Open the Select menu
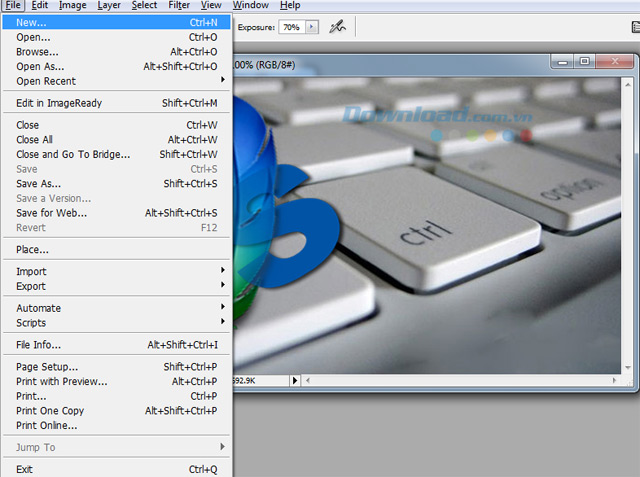This screenshot has height=477, width=640. click(x=144, y=5)
